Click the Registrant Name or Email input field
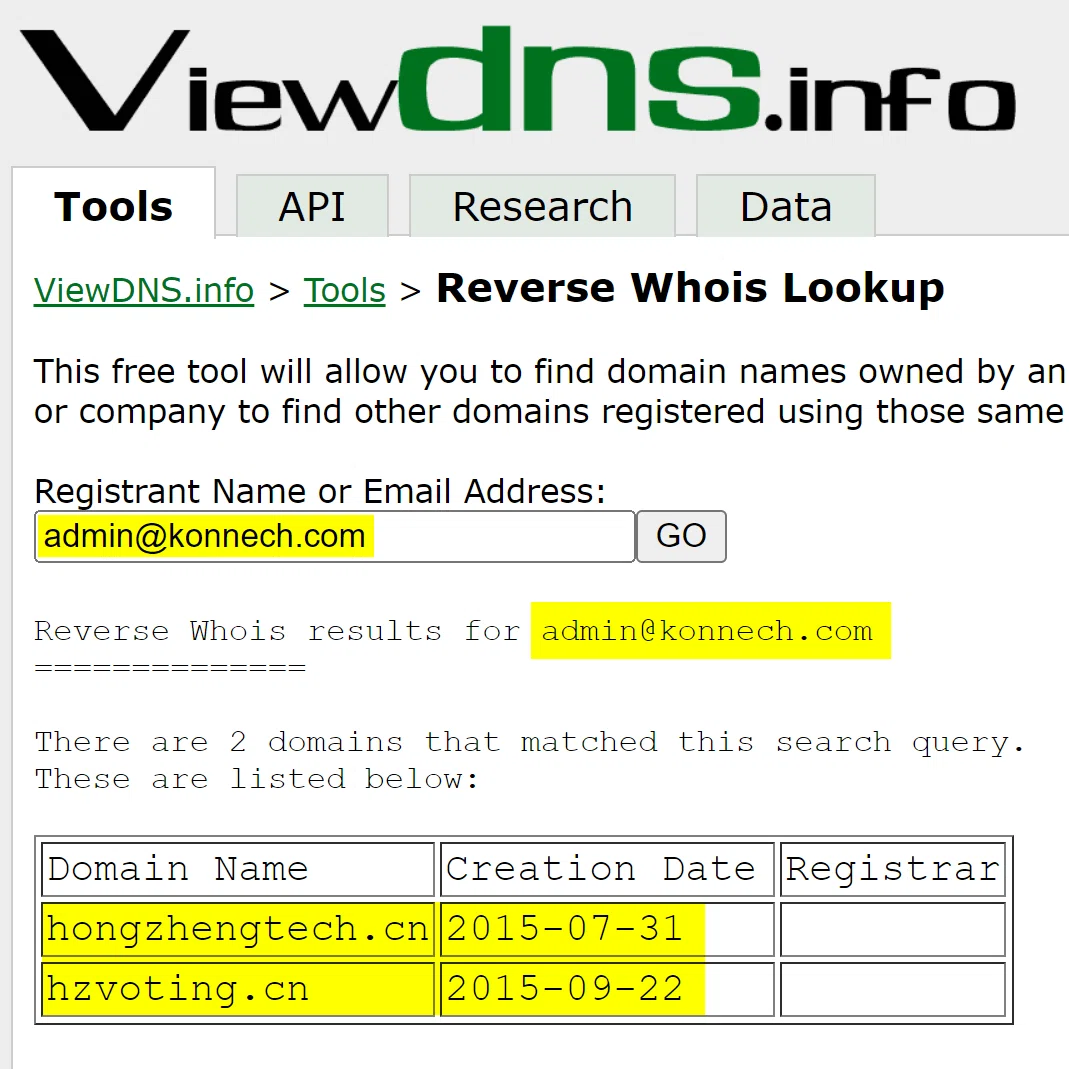 pos(335,537)
